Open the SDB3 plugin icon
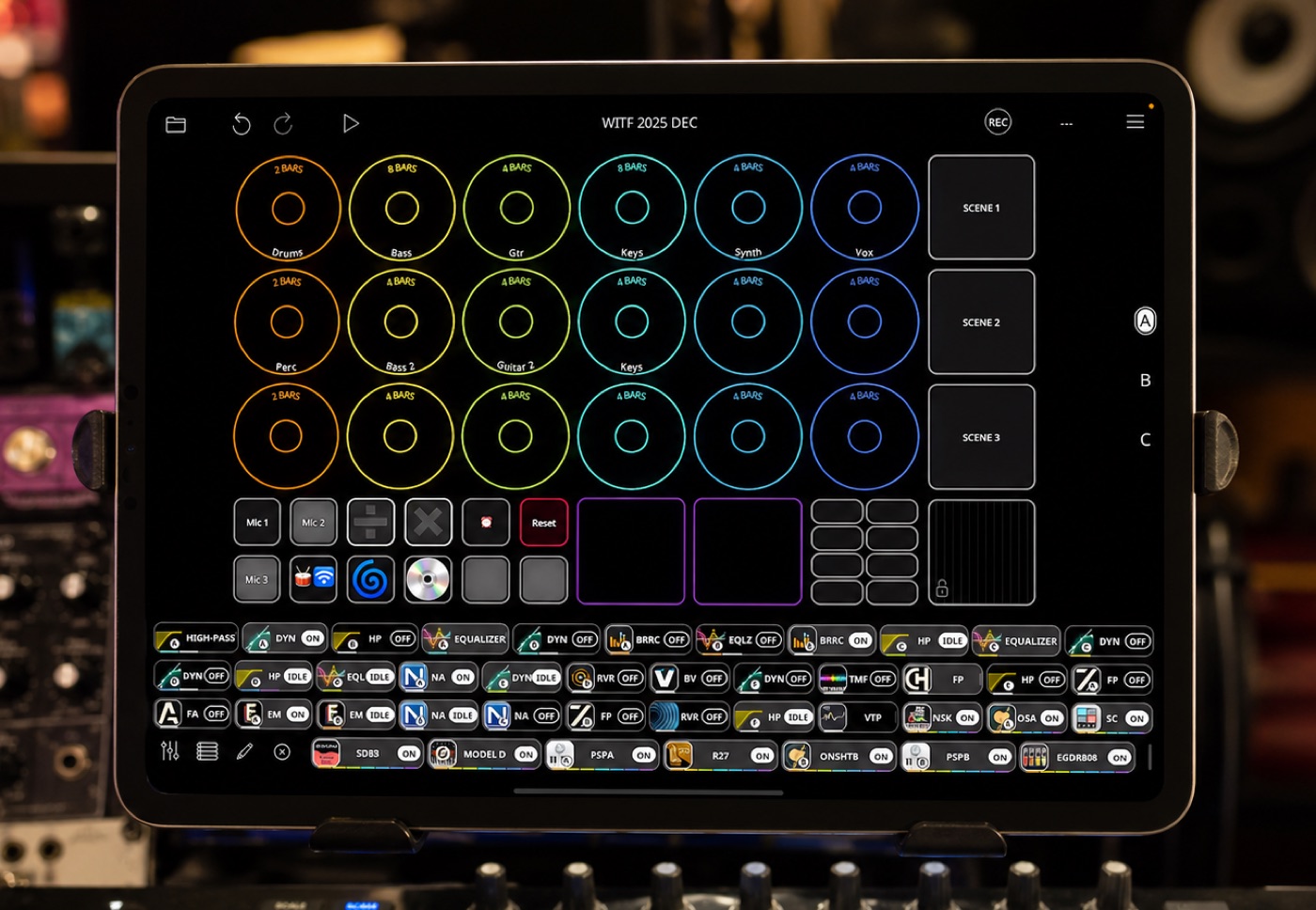The height and width of the screenshot is (910, 1316). click(326, 753)
